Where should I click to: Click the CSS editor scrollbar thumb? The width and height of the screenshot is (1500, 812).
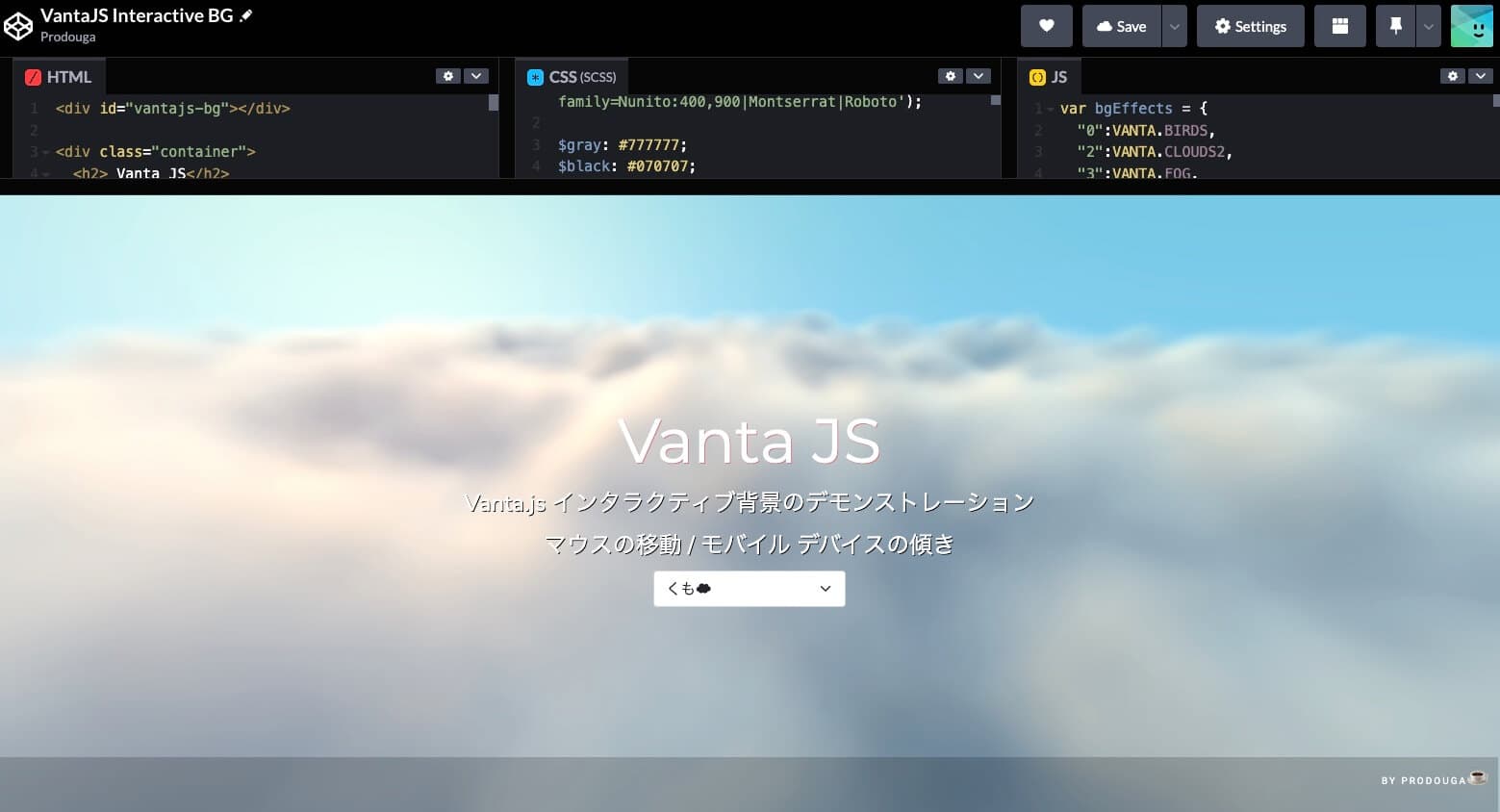coord(996,100)
